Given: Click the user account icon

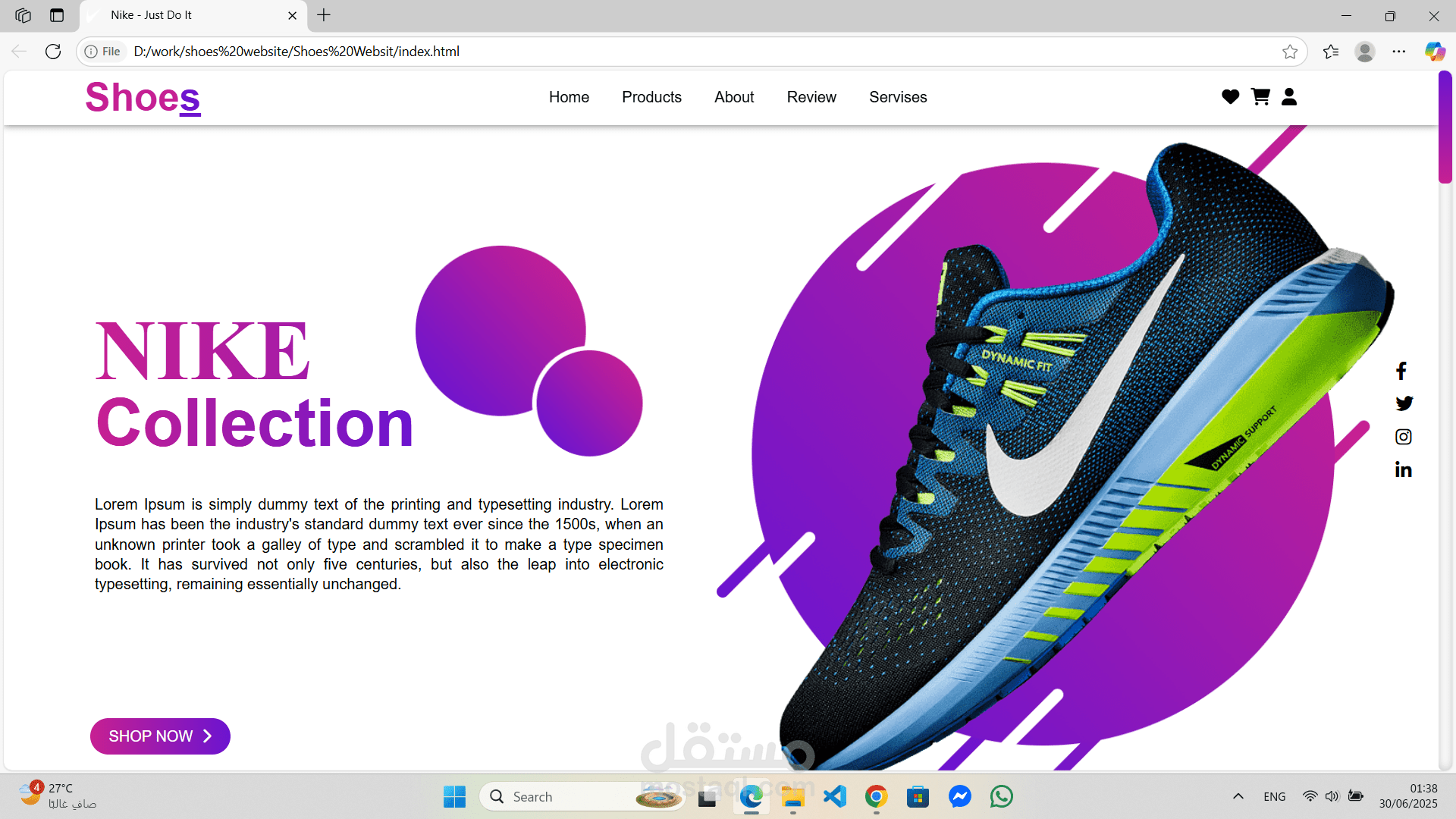Looking at the screenshot, I should click(x=1289, y=97).
